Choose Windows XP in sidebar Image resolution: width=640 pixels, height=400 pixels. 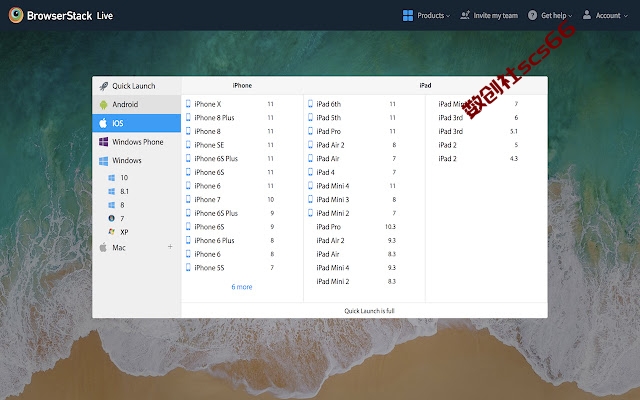coord(124,232)
